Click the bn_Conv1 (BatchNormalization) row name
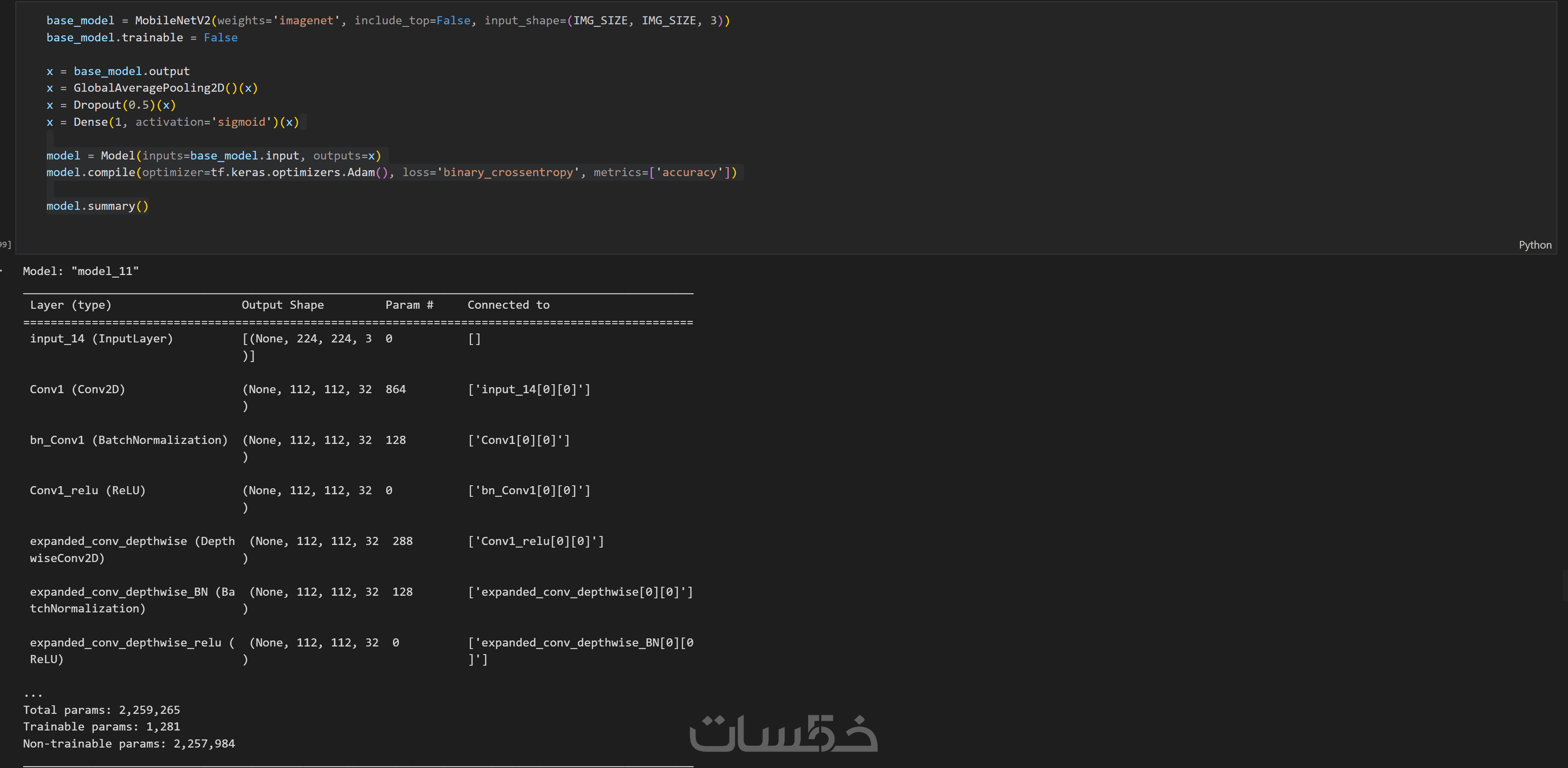 [x=128, y=440]
